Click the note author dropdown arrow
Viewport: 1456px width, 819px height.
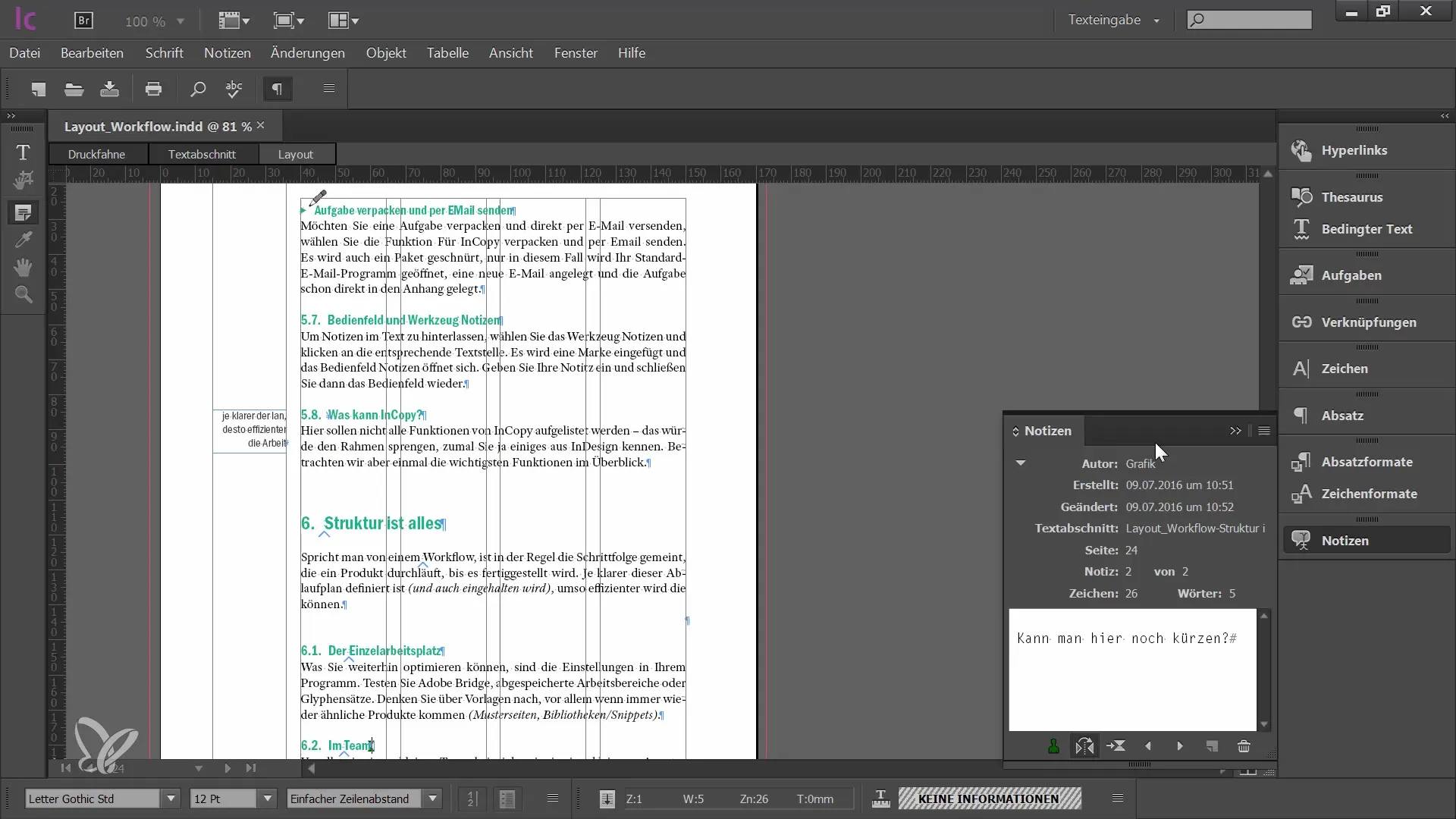(1020, 462)
